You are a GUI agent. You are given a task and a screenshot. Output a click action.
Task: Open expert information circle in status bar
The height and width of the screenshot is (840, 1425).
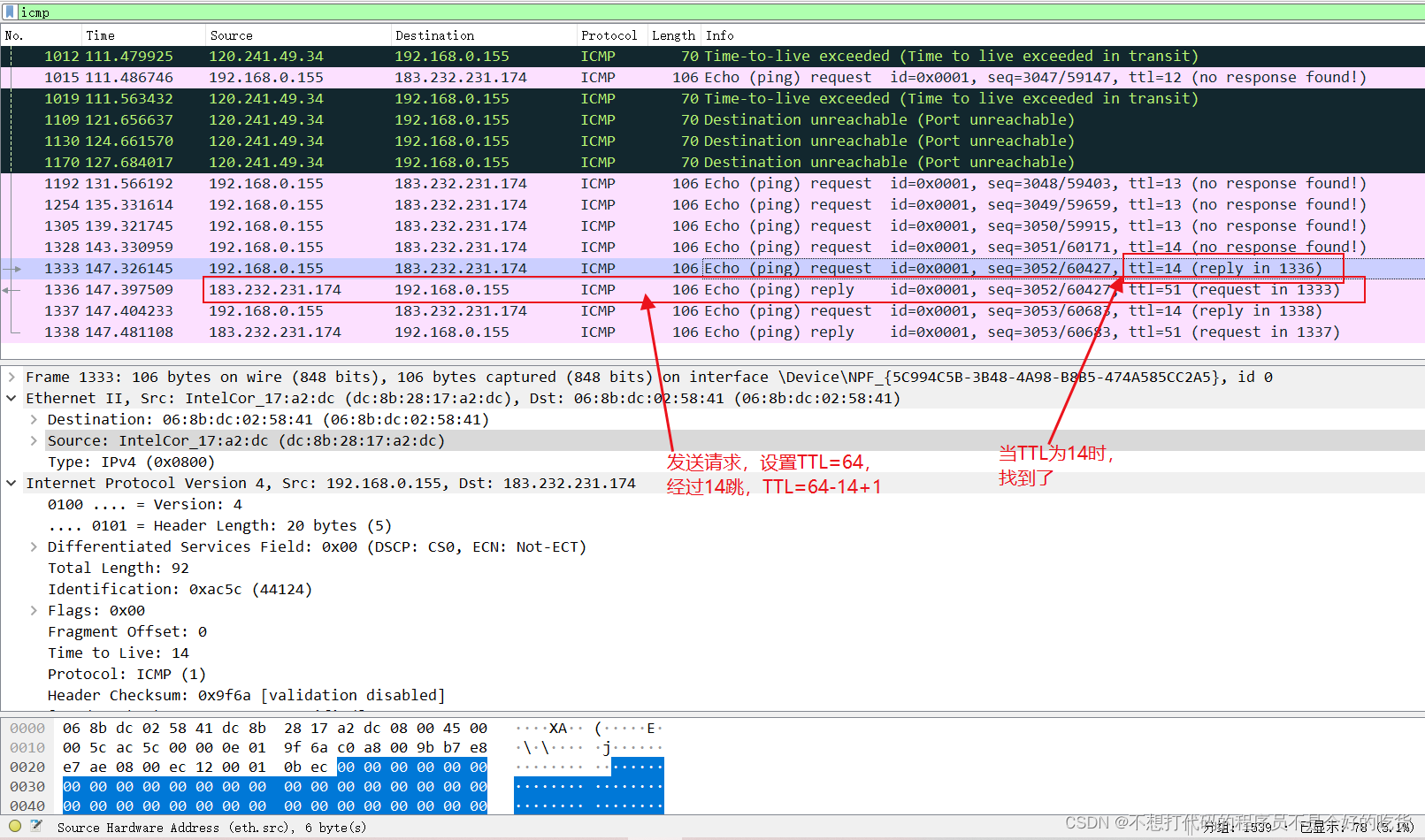pos(15,826)
